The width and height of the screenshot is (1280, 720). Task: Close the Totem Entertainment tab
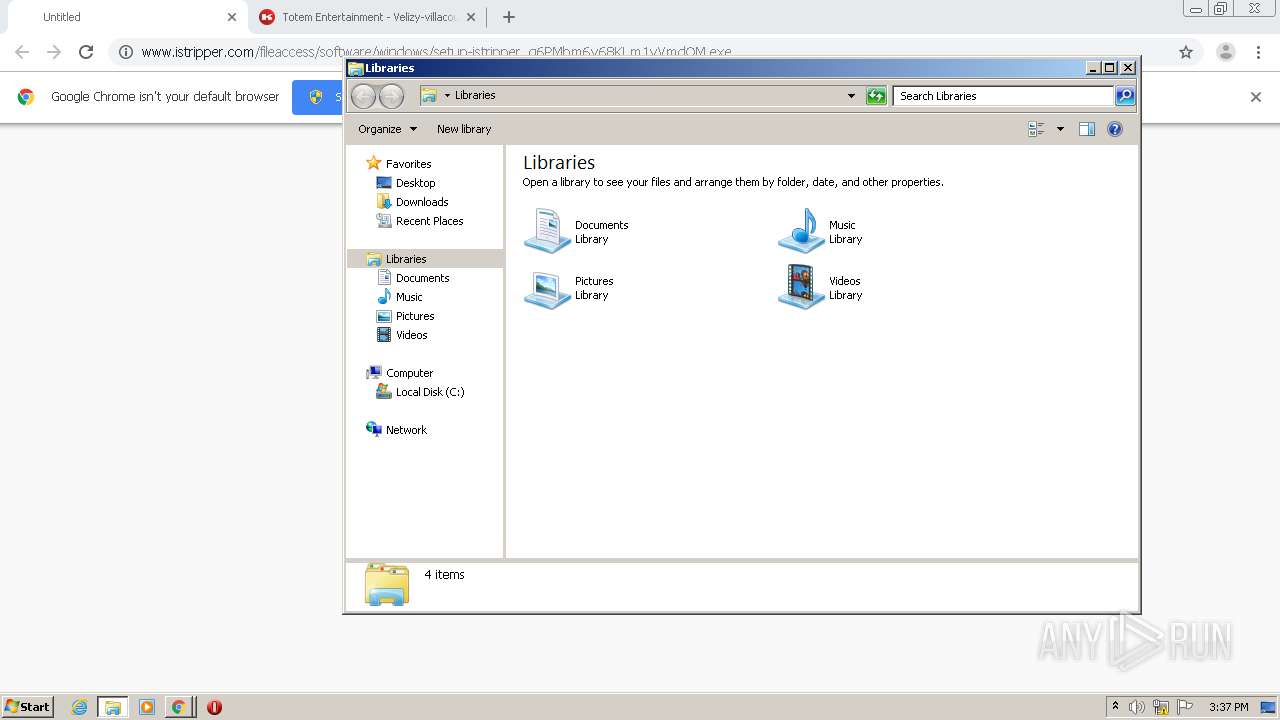(x=471, y=17)
